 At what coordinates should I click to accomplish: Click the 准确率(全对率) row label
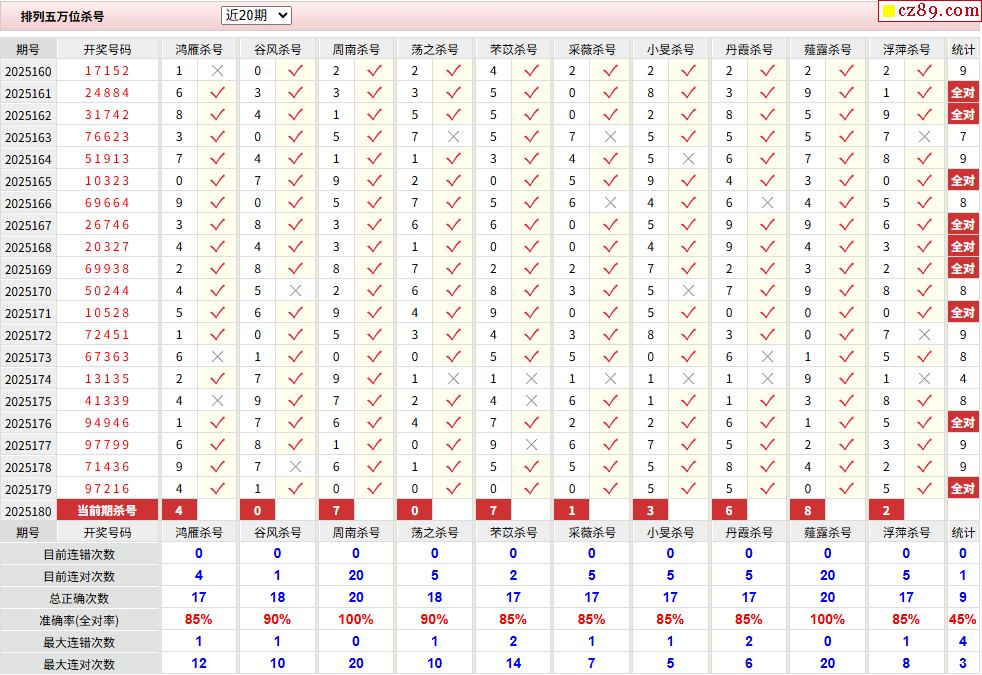(x=79, y=621)
